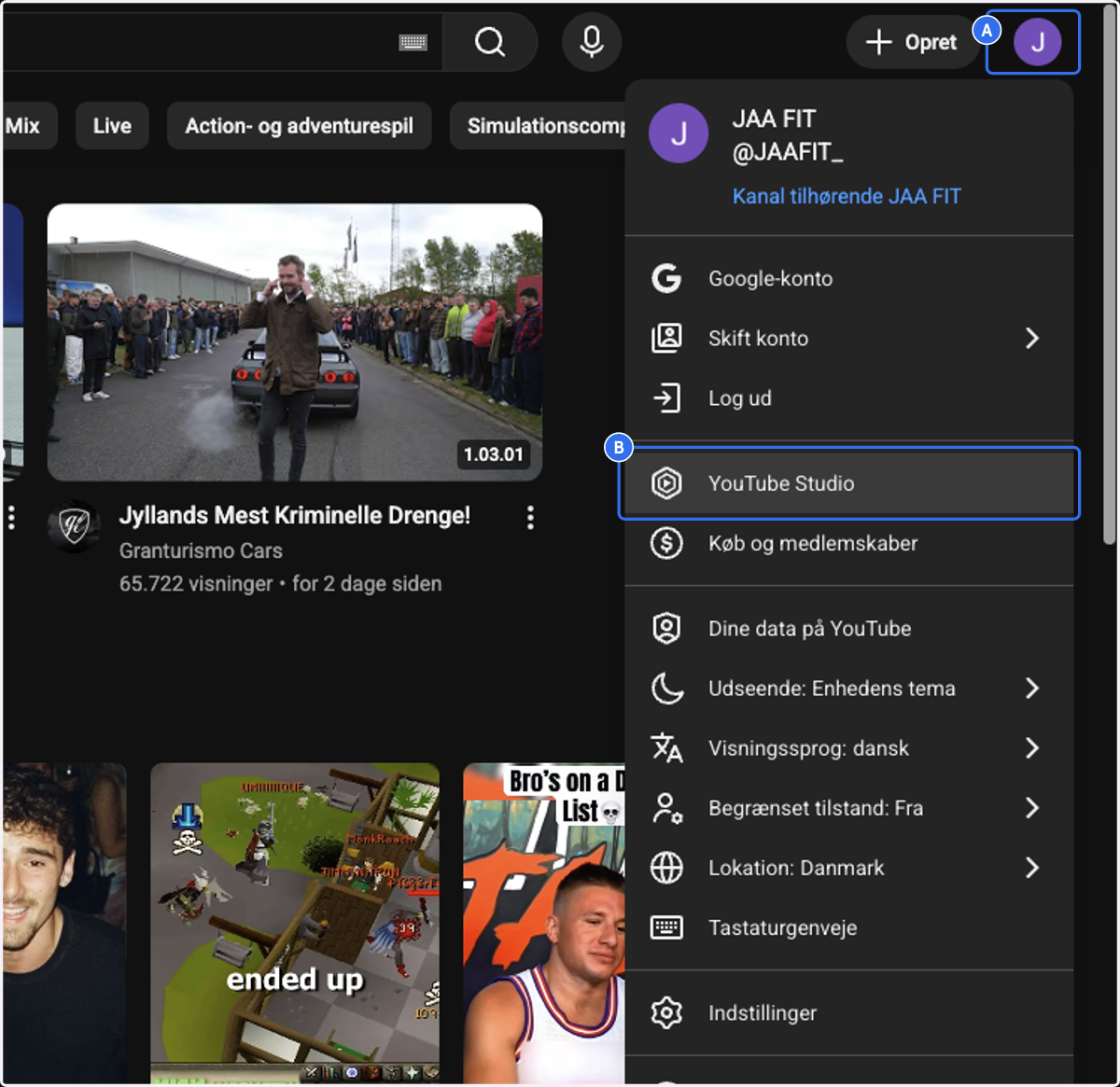Expand Visningssprog: dansk chevron
1120x1087 pixels.
tap(1032, 748)
